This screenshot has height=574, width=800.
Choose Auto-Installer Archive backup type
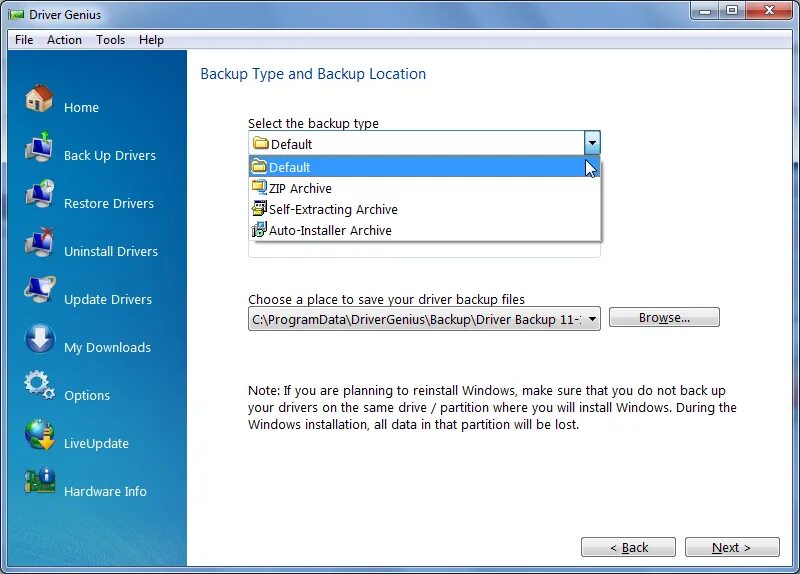point(424,230)
